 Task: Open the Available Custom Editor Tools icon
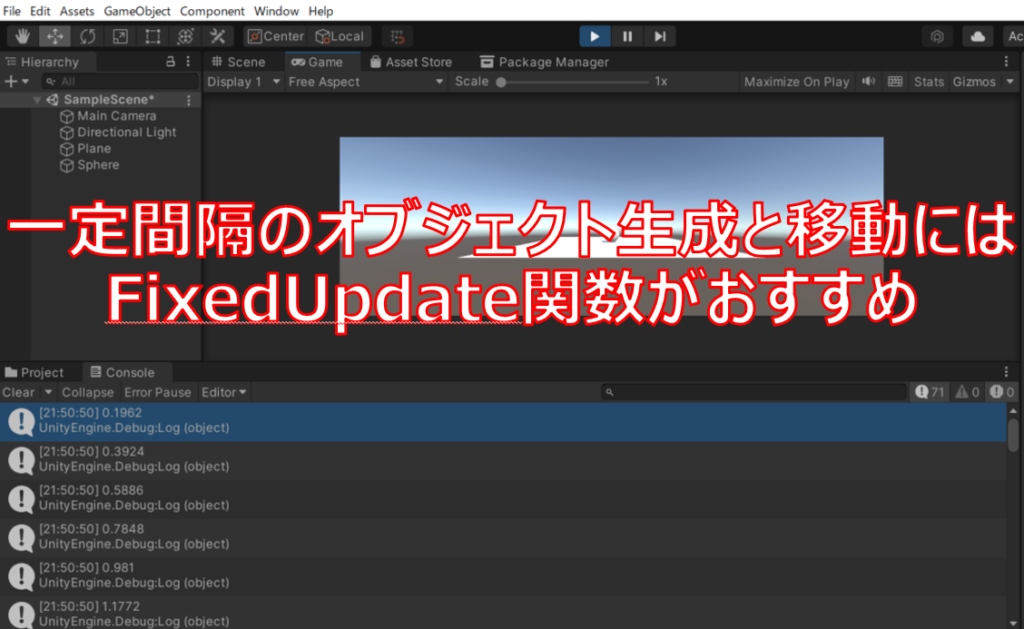(216, 35)
